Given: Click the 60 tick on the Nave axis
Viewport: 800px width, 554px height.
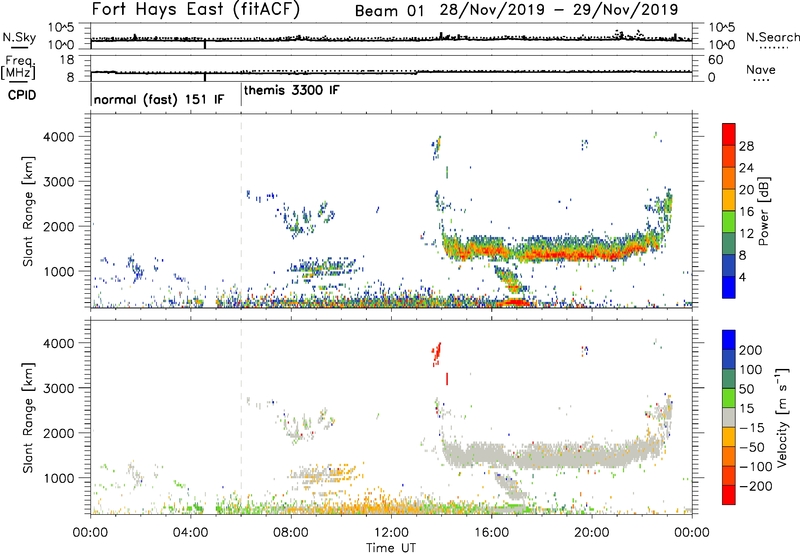Looking at the screenshot, I should [715, 60].
